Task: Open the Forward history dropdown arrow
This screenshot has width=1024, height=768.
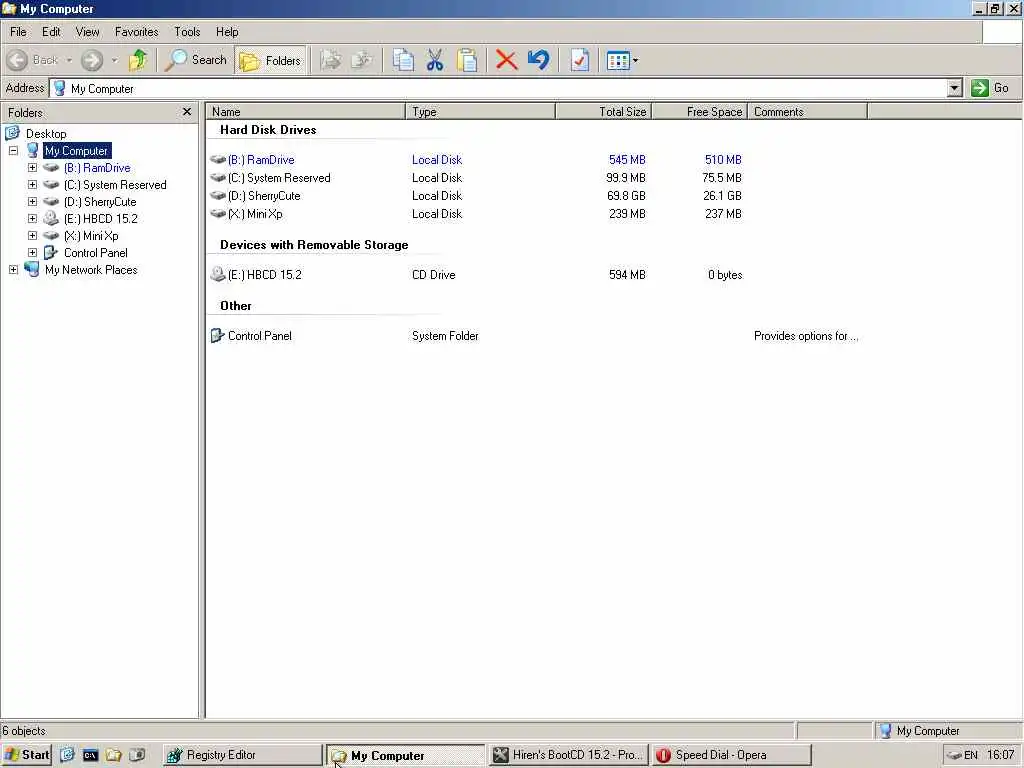Action: point(114,61)
